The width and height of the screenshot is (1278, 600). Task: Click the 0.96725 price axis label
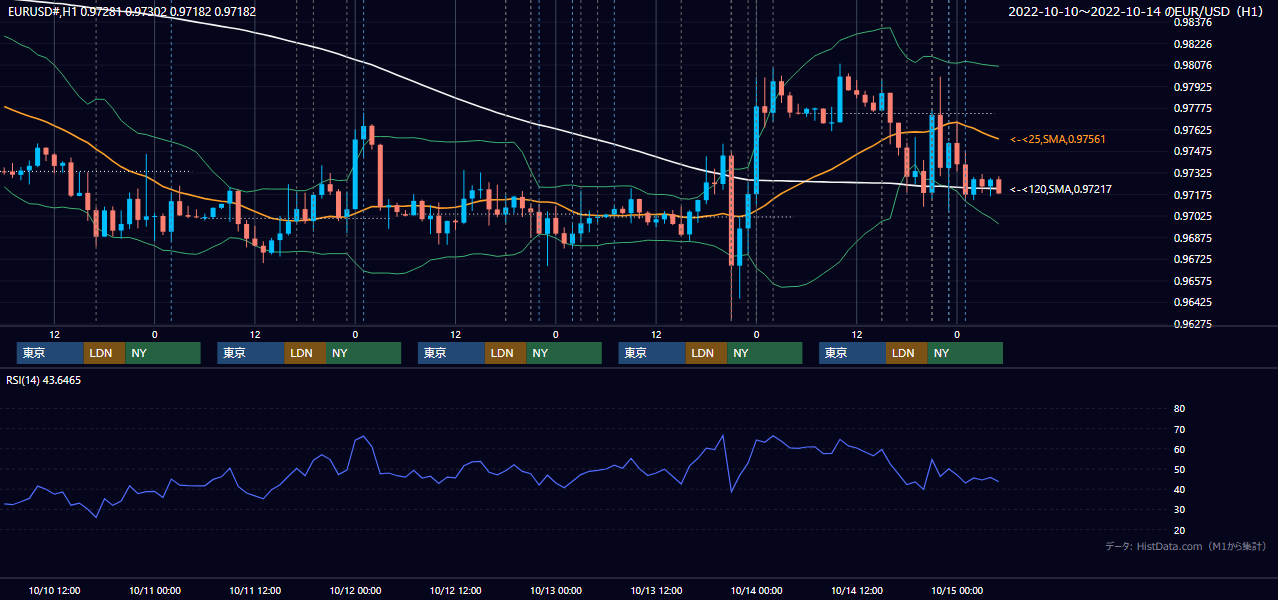coord(1193,259)
